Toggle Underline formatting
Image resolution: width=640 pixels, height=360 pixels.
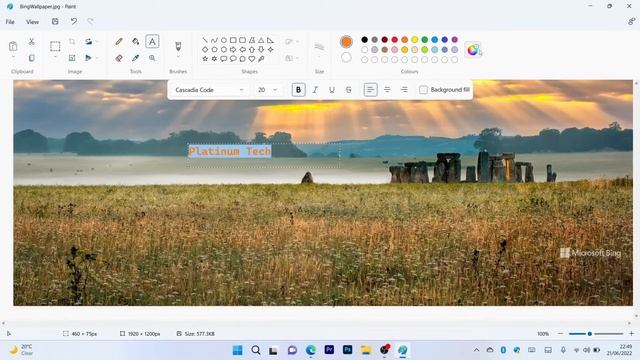pos(332,90)
